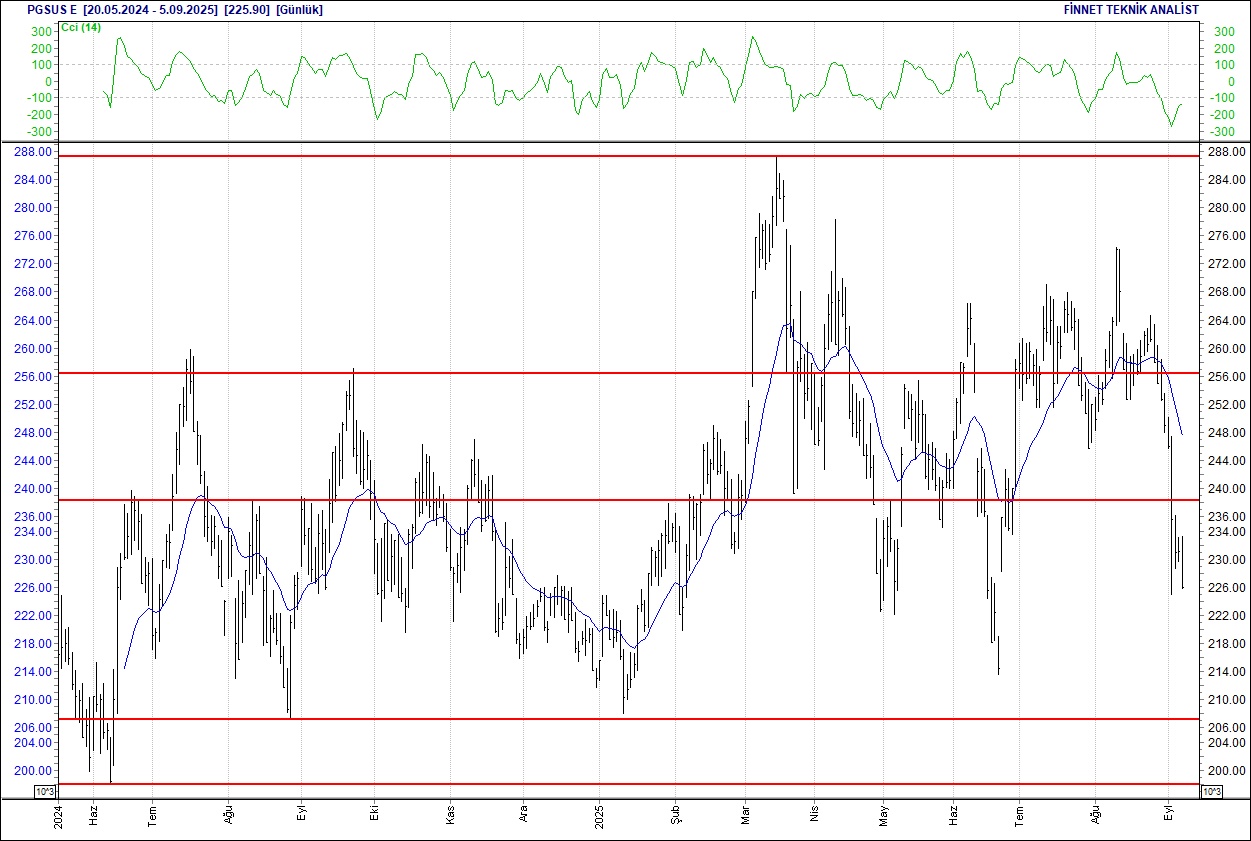1251x841 pixels.
Task: Select the Cci (14) indicator label
Action: coord(83,27)
